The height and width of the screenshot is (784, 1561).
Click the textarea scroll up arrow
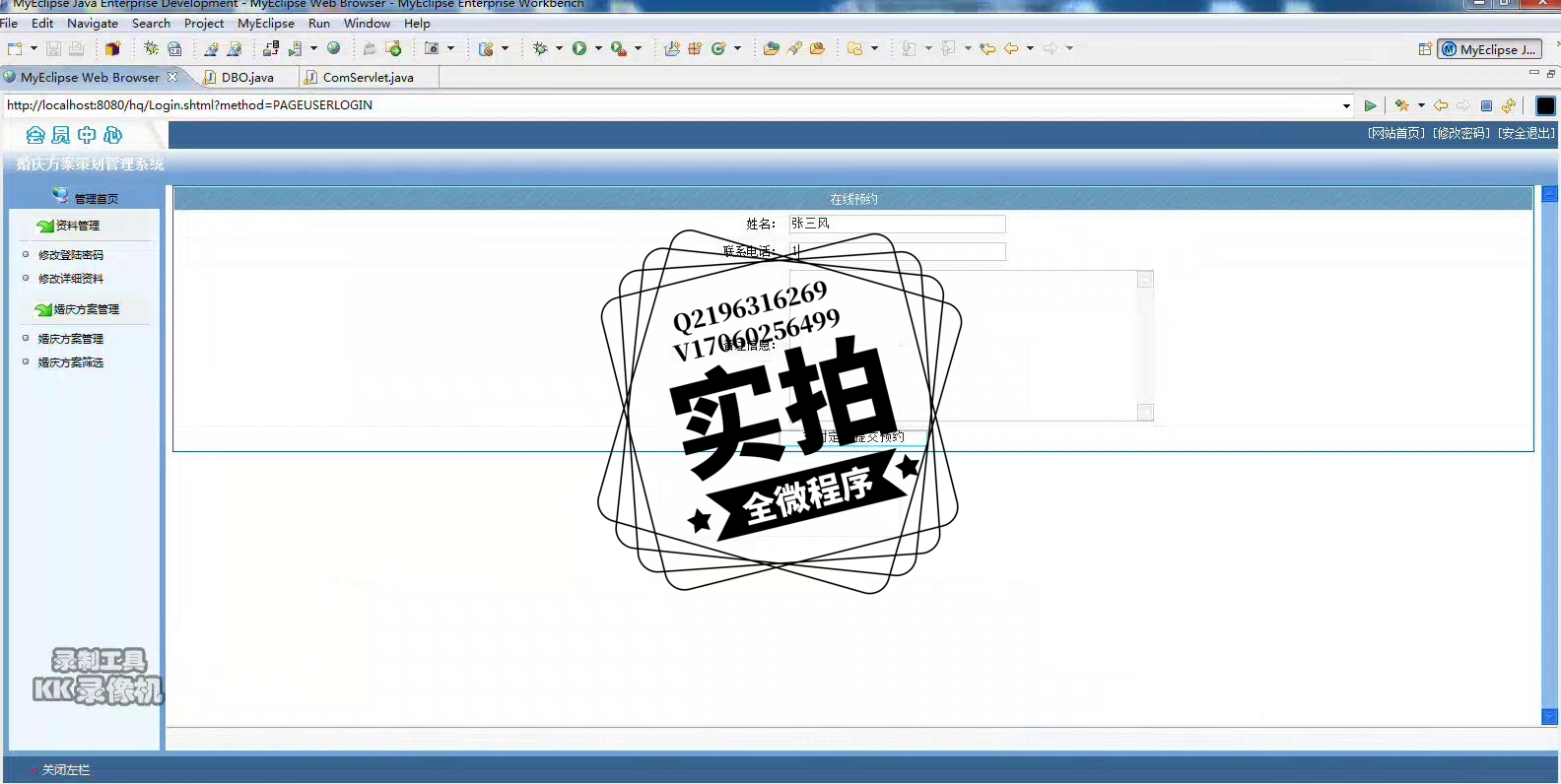click(x=1145, y=279)
